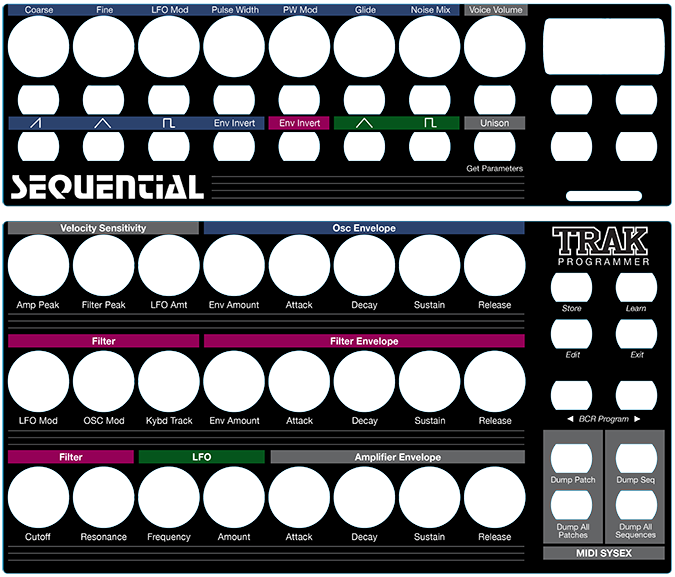Click the Edit button
Viewport: 675px width, 577px height.
point(571,334)
